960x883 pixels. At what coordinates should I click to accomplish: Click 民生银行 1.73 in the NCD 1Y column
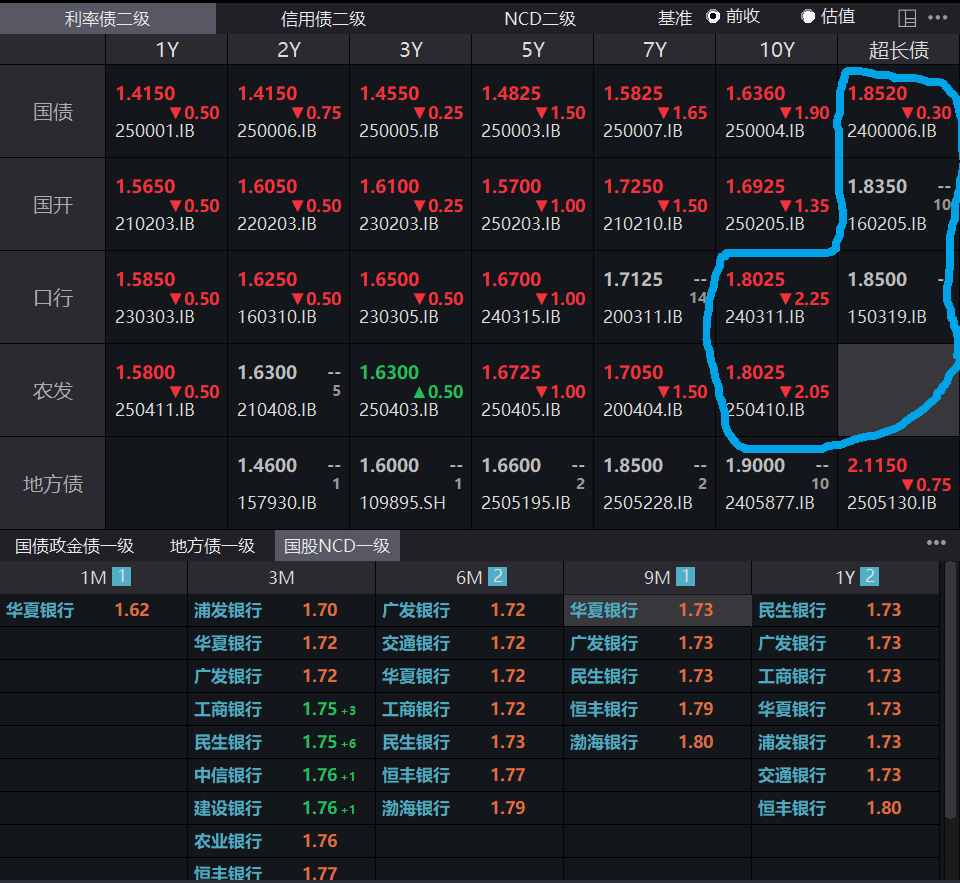[x=845, y=610]
